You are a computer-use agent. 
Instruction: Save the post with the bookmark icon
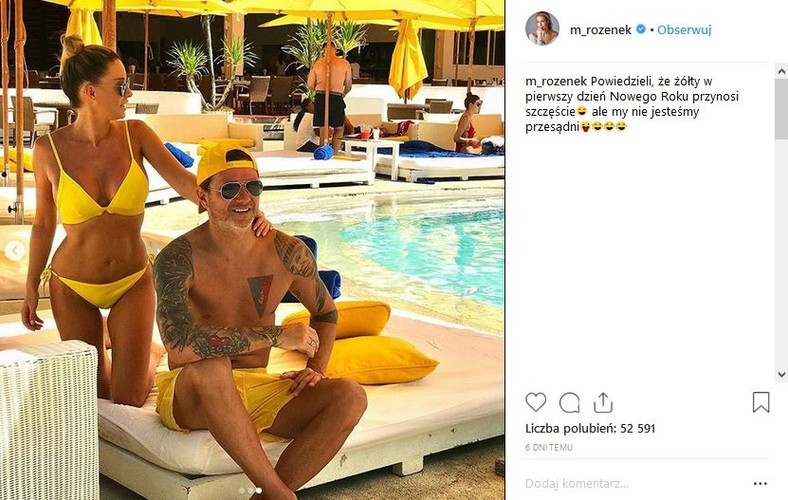click(x=760, y=402)
